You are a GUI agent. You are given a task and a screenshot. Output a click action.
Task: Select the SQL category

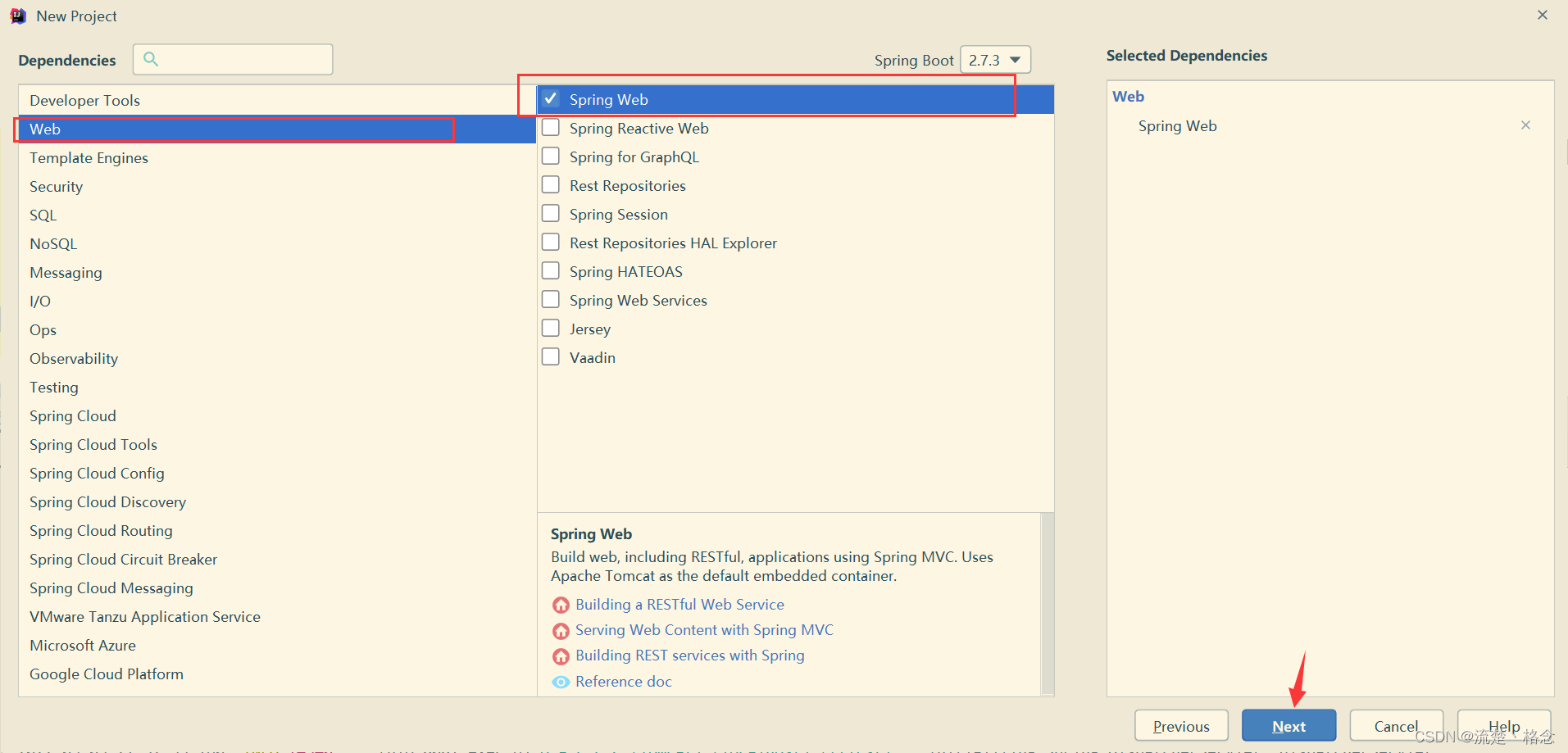(277, 215)
